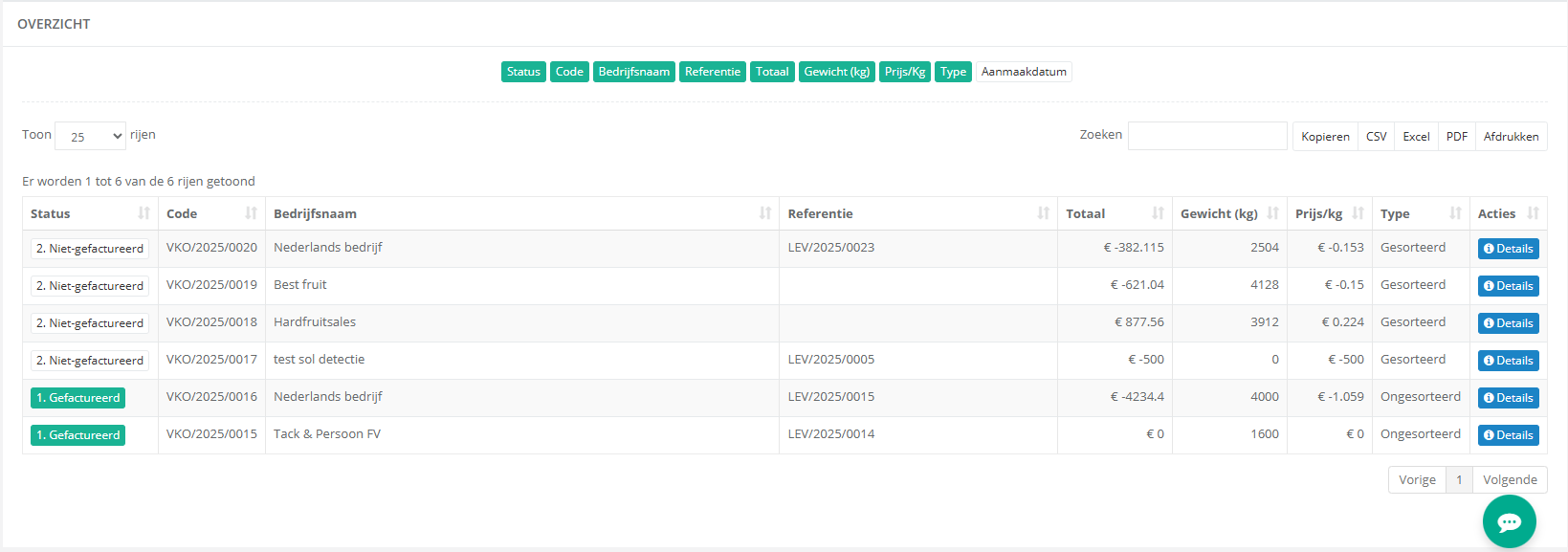
Task: Sort by Prijs/kg column arrows
Action: 1358,213
